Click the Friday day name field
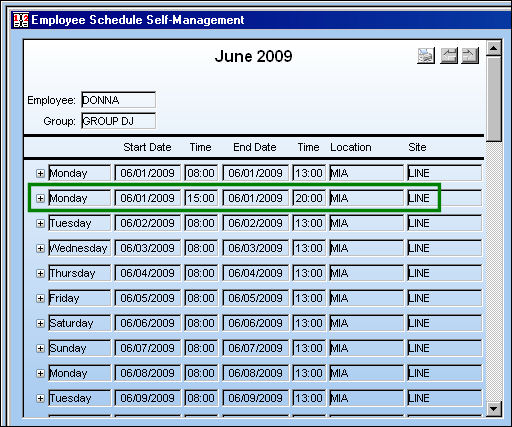 [79, 298]
